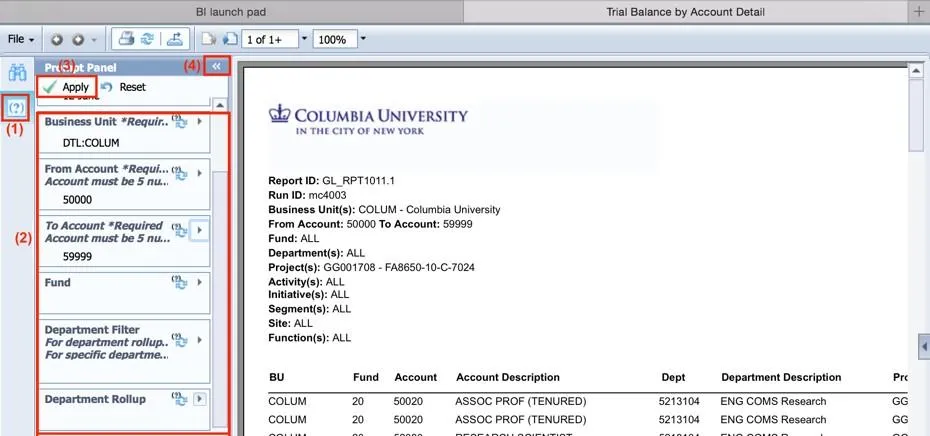Open the forward history dropdown arrow
The height and width of the screenshot is (436, 930).
pyautogui.click(x=94, y=40)
